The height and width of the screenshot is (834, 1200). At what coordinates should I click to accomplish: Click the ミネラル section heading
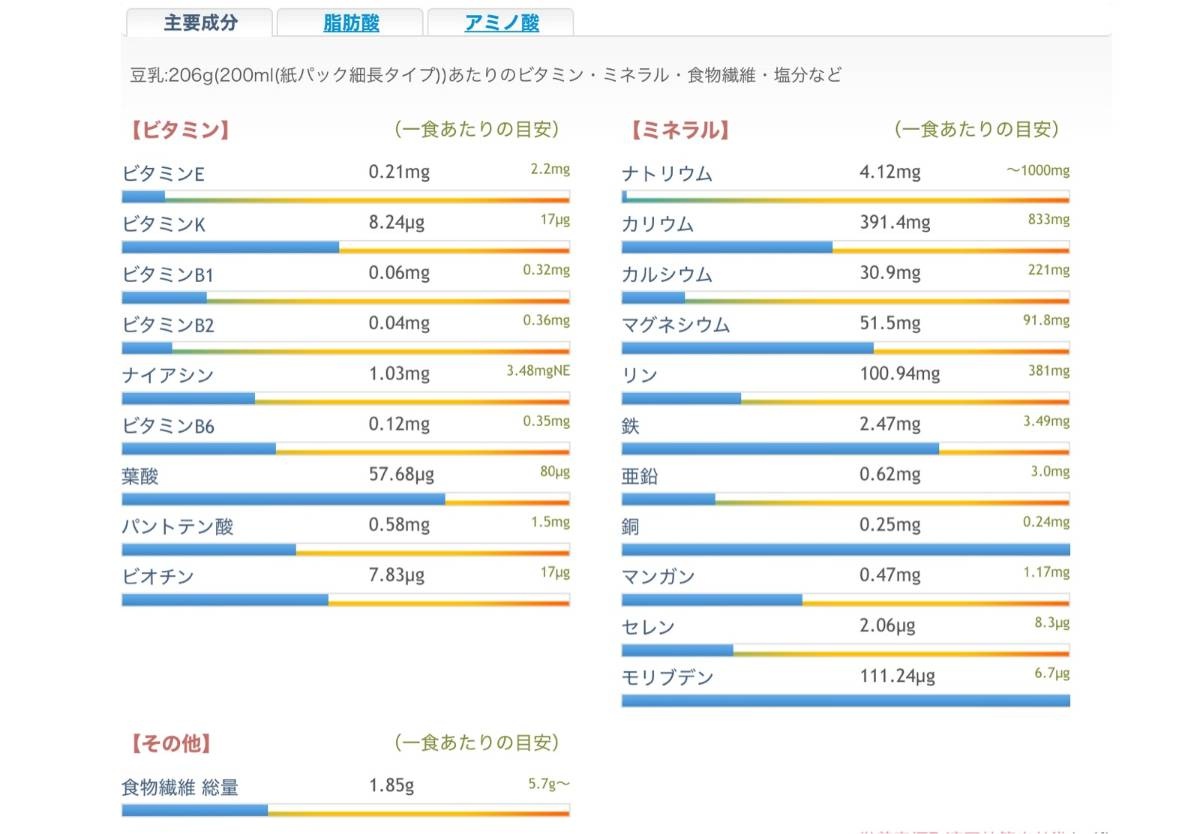click(x=680, y=130)
